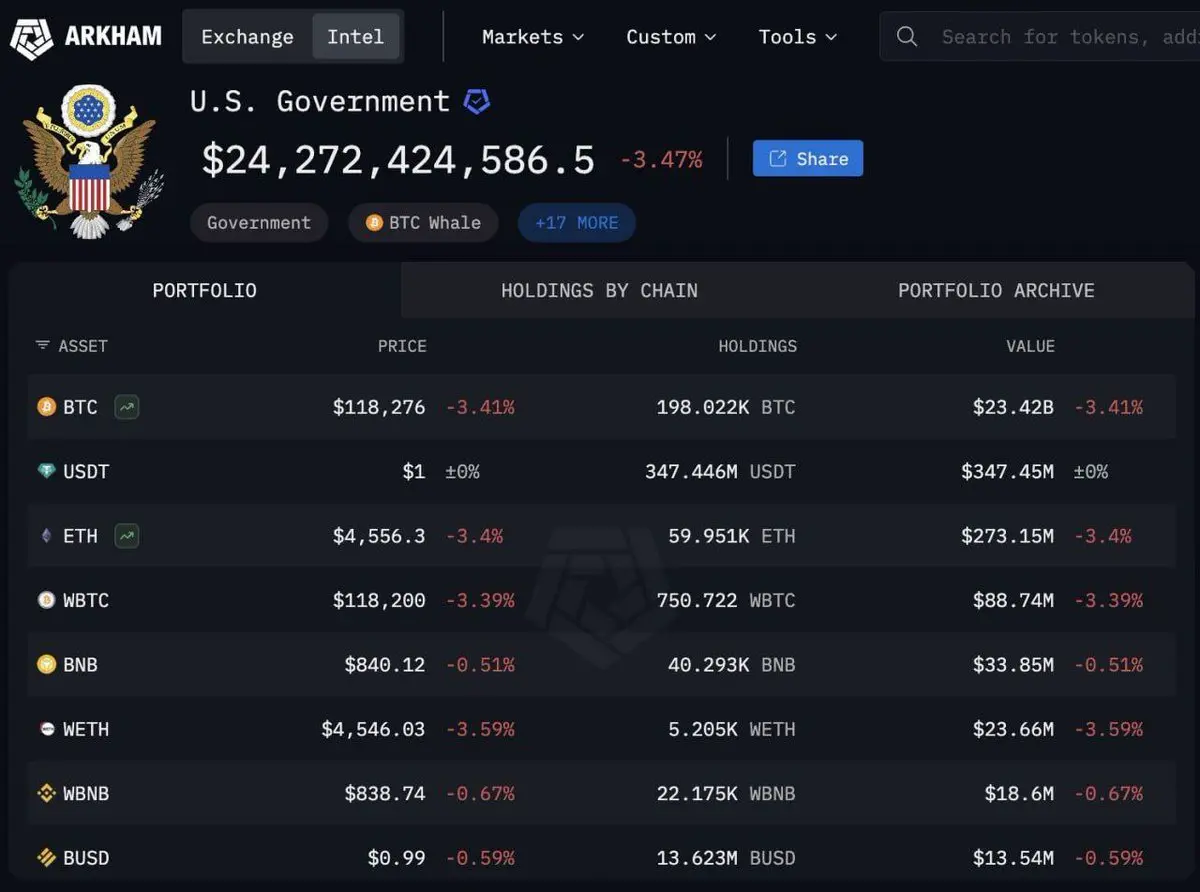Image resolution: width=1200 pixels, height=892 pixels.
Task: Click the $23.42B BTC value
Action: (x=1013, y=407)
